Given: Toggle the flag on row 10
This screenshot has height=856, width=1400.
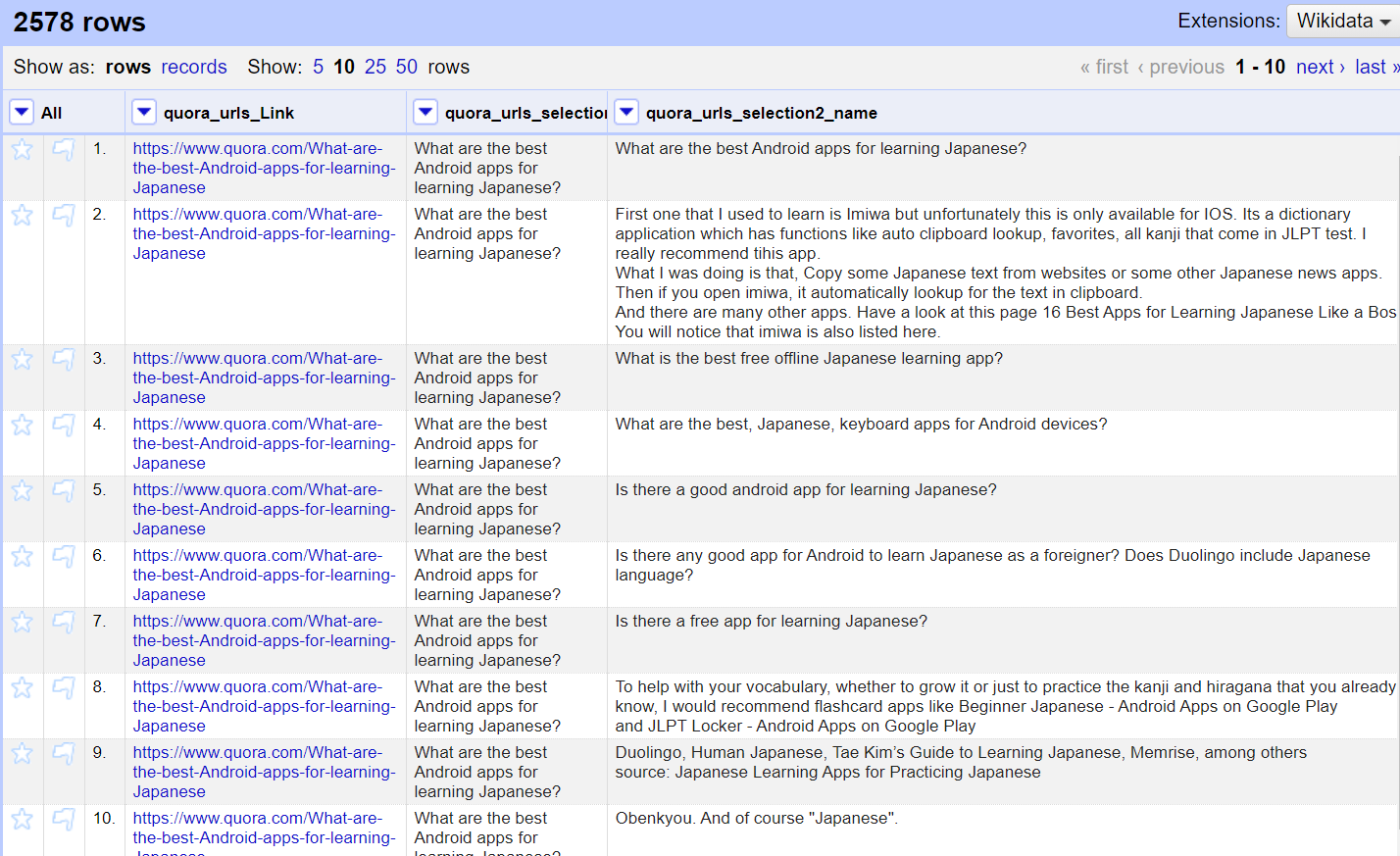Looking at the screenshot, I should (64, 820).
